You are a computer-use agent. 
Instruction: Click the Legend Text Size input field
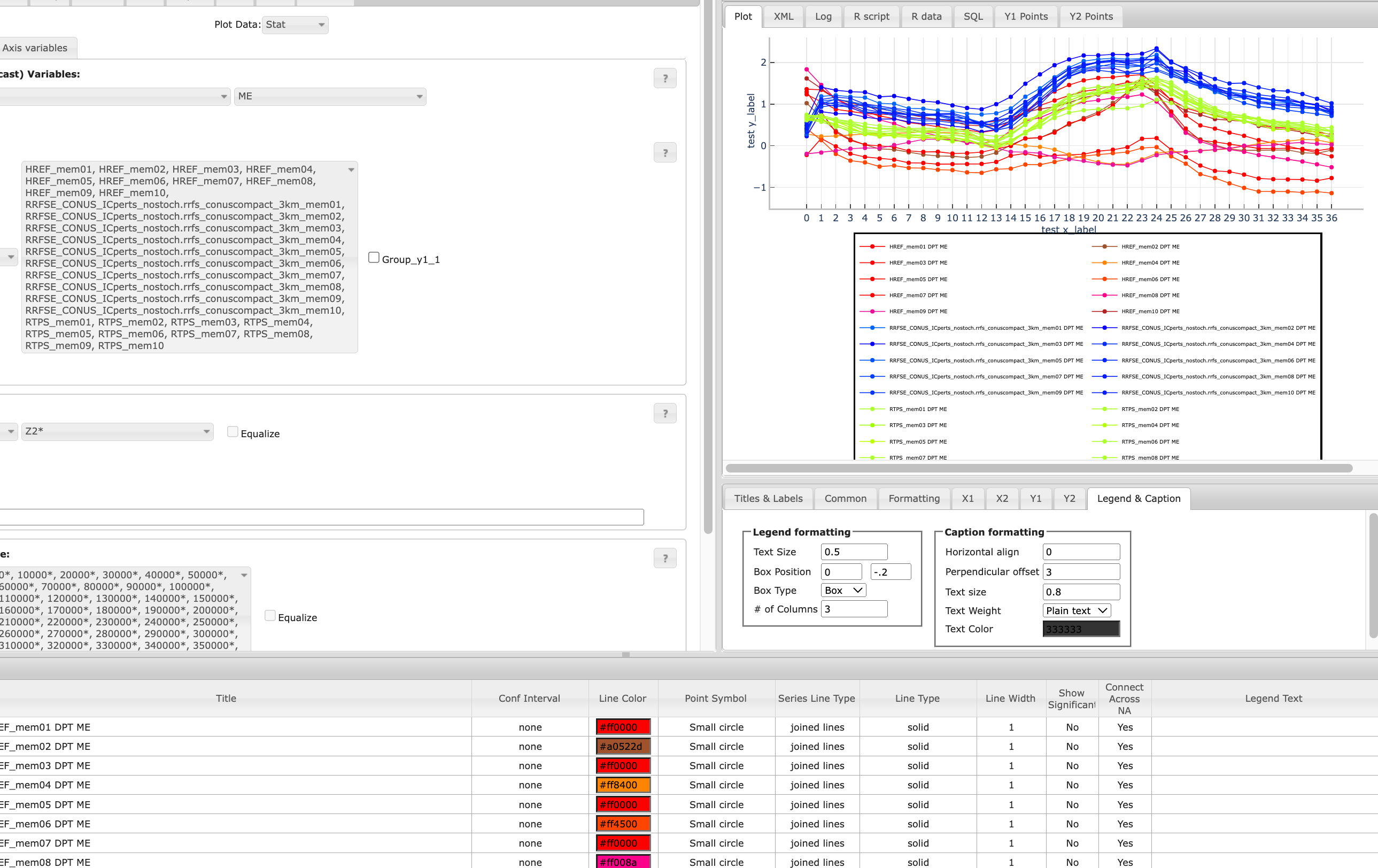(x=854, y=551)
